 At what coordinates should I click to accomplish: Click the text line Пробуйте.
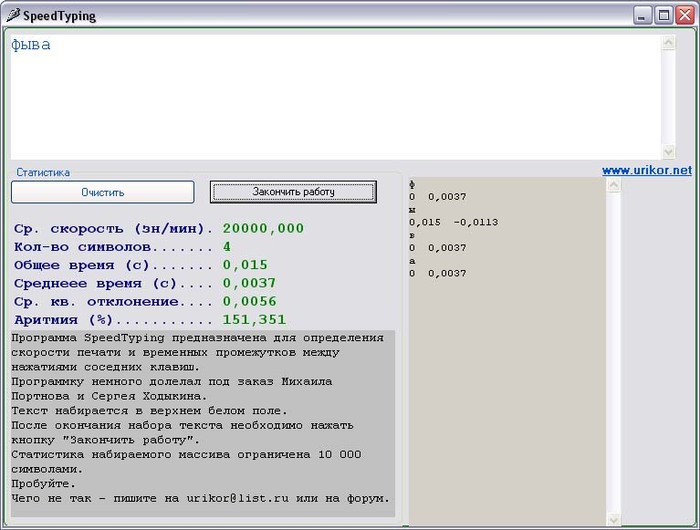click(43, 484)
